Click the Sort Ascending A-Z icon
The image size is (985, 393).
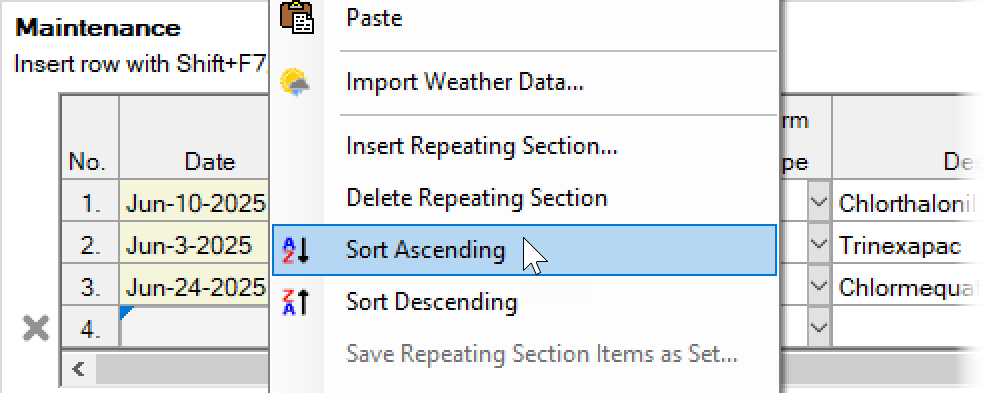coord(296,250)
